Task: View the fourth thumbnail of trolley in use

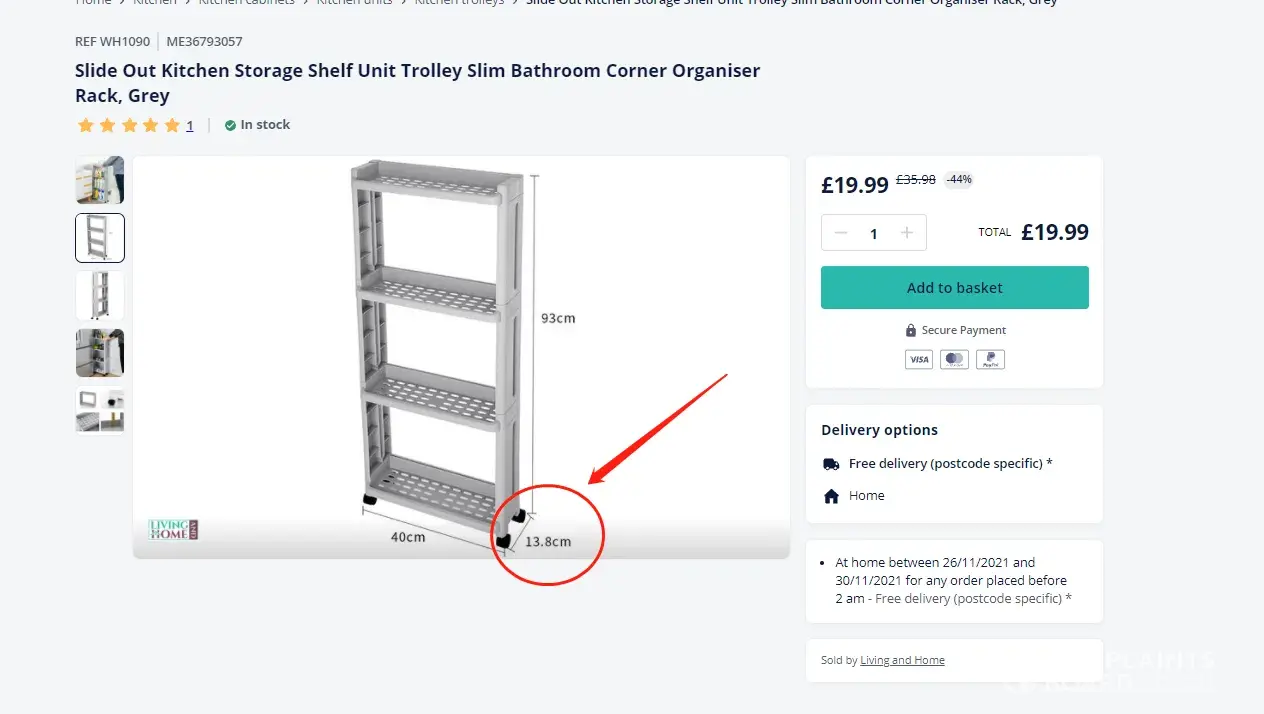Action: pos(100,353)
